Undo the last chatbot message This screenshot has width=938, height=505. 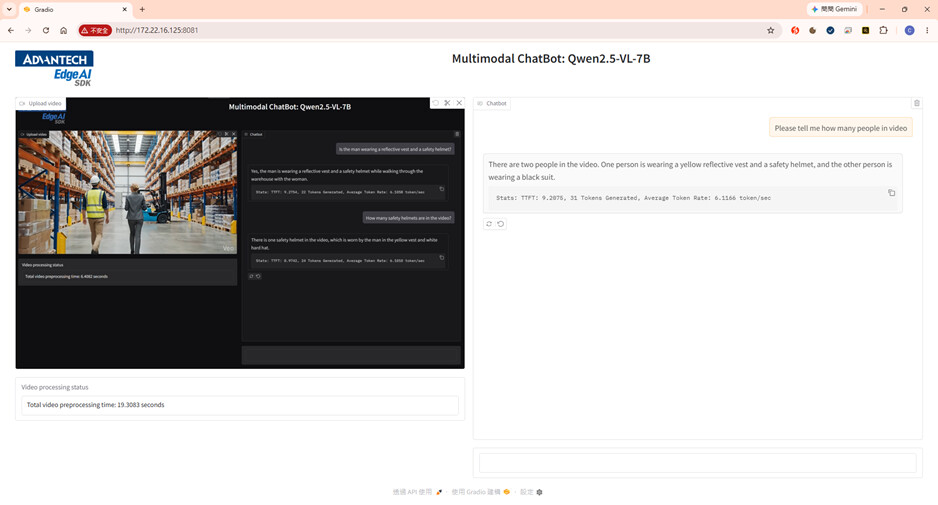point(501,224)
